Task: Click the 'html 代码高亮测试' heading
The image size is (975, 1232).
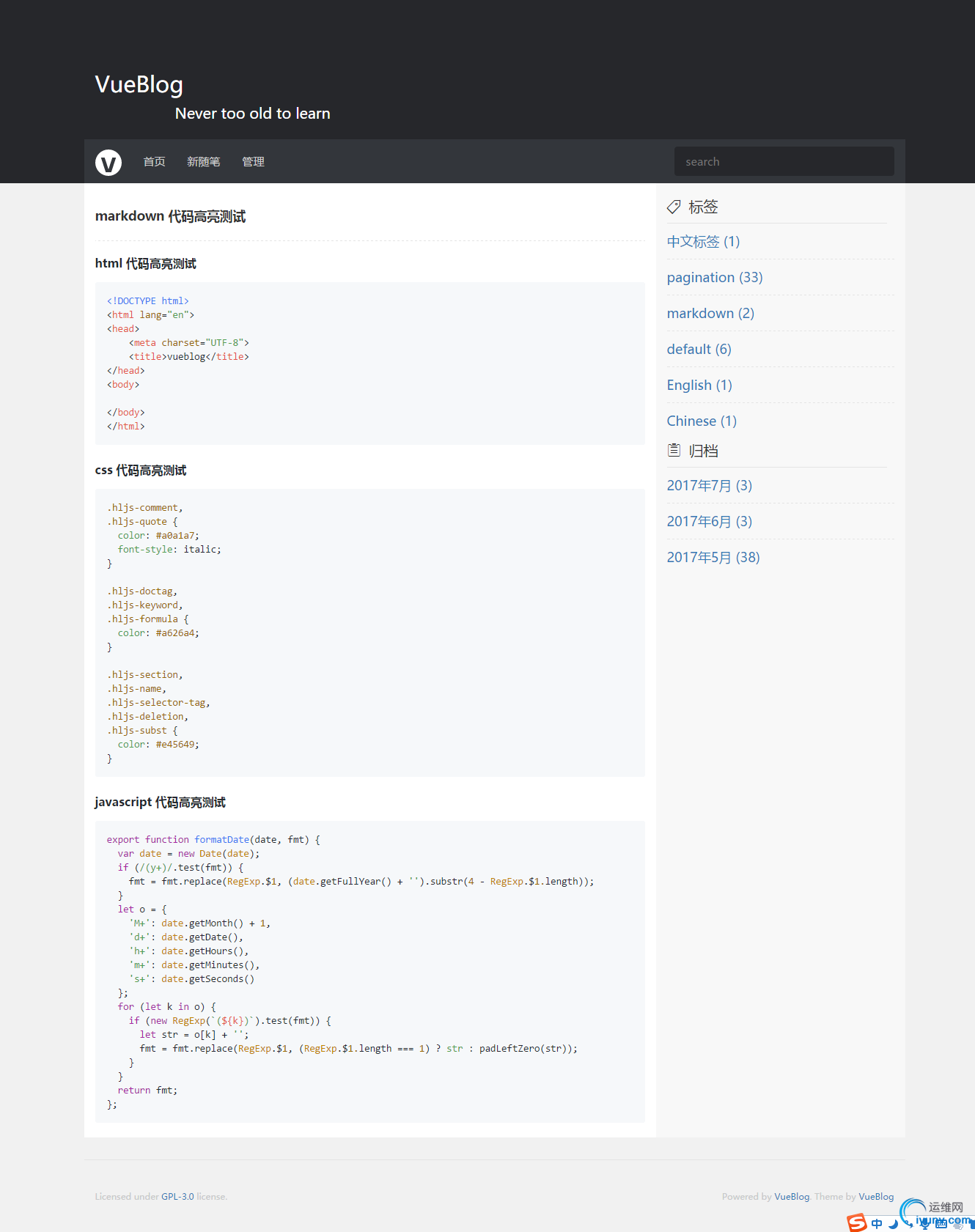Action: pos(145,264)
